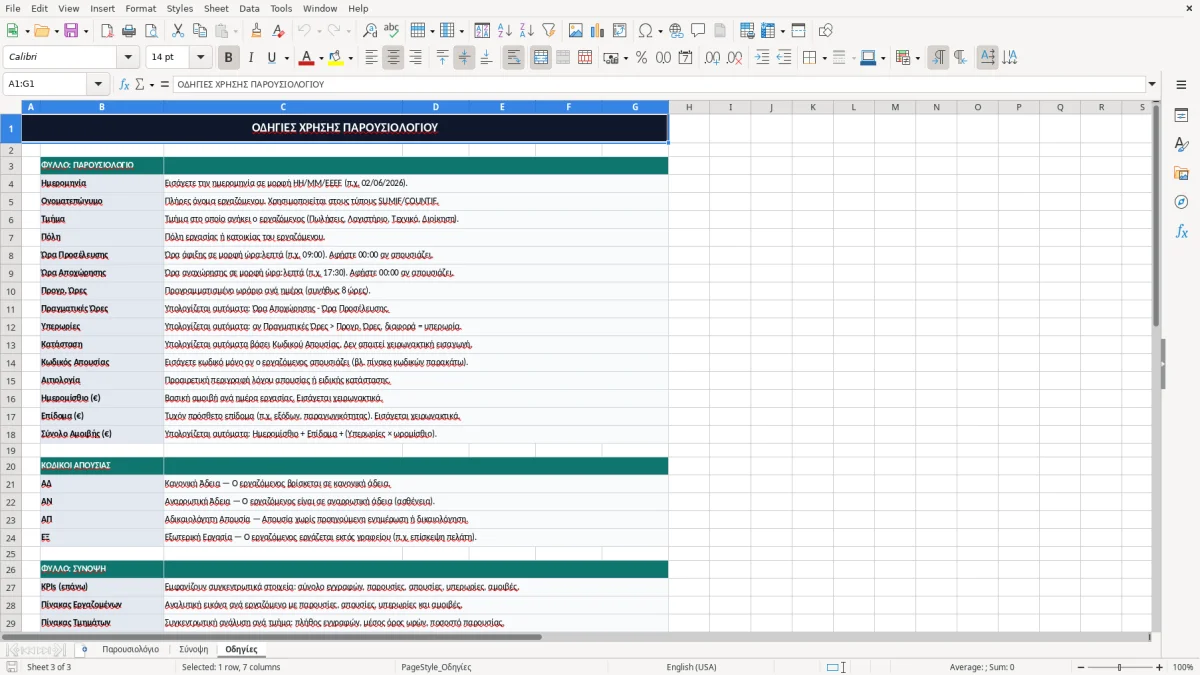
Task: Select the Σύνοψη sheet tab
Action: [x=193, y=649]
